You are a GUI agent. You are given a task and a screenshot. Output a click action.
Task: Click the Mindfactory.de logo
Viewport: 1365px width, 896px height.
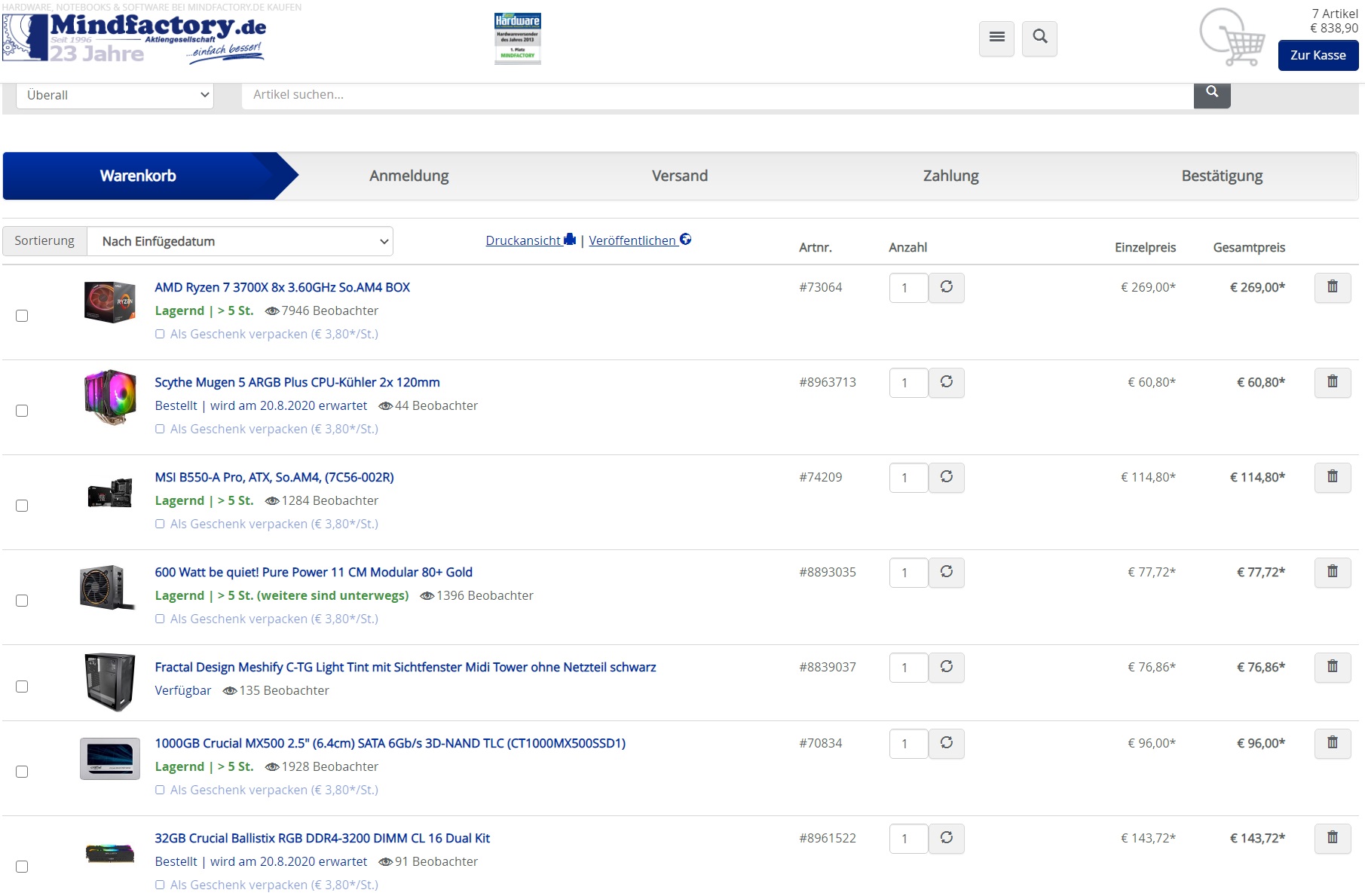[x=134, y=38]
